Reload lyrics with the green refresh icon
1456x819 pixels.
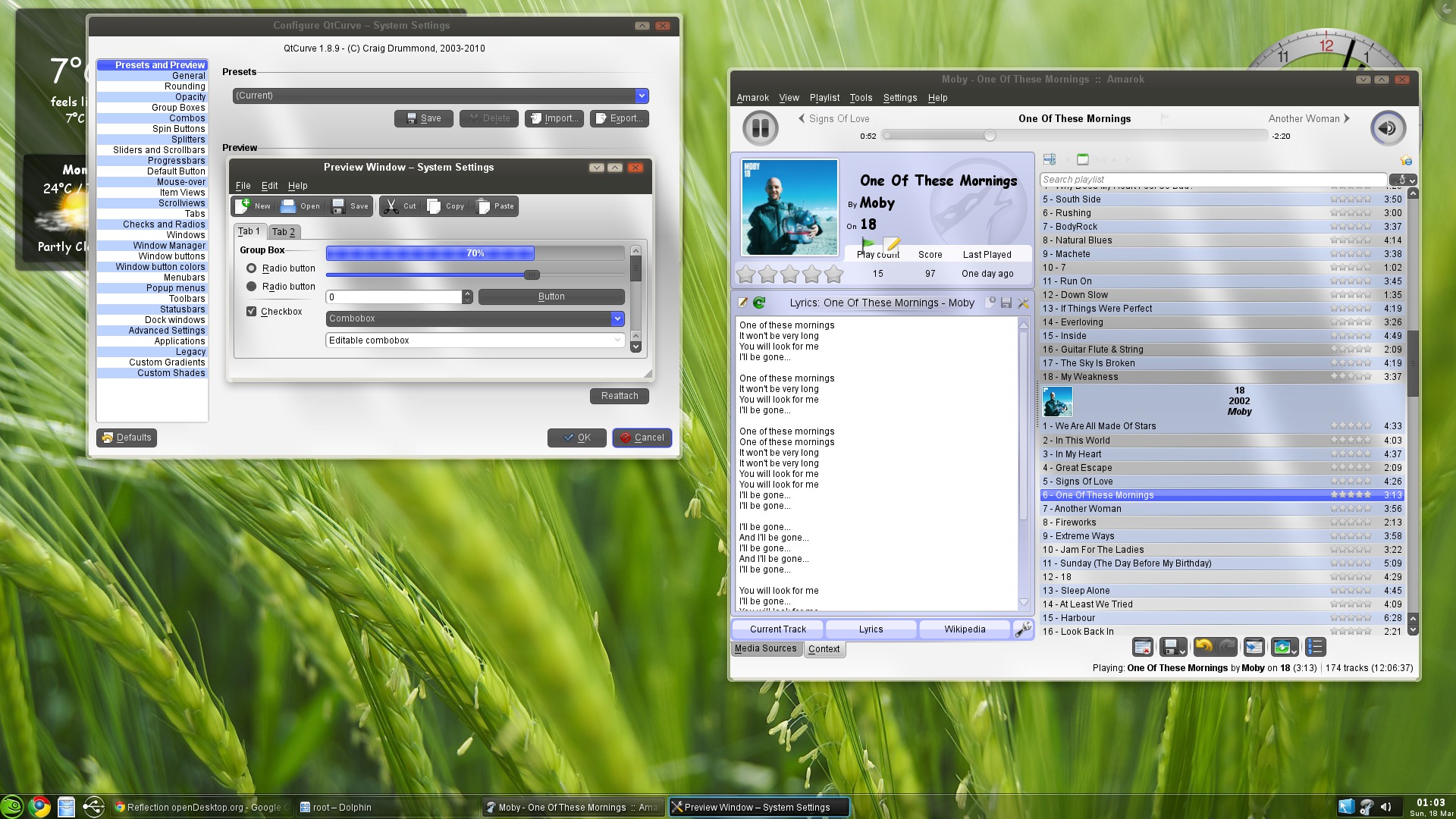point(759,303)
